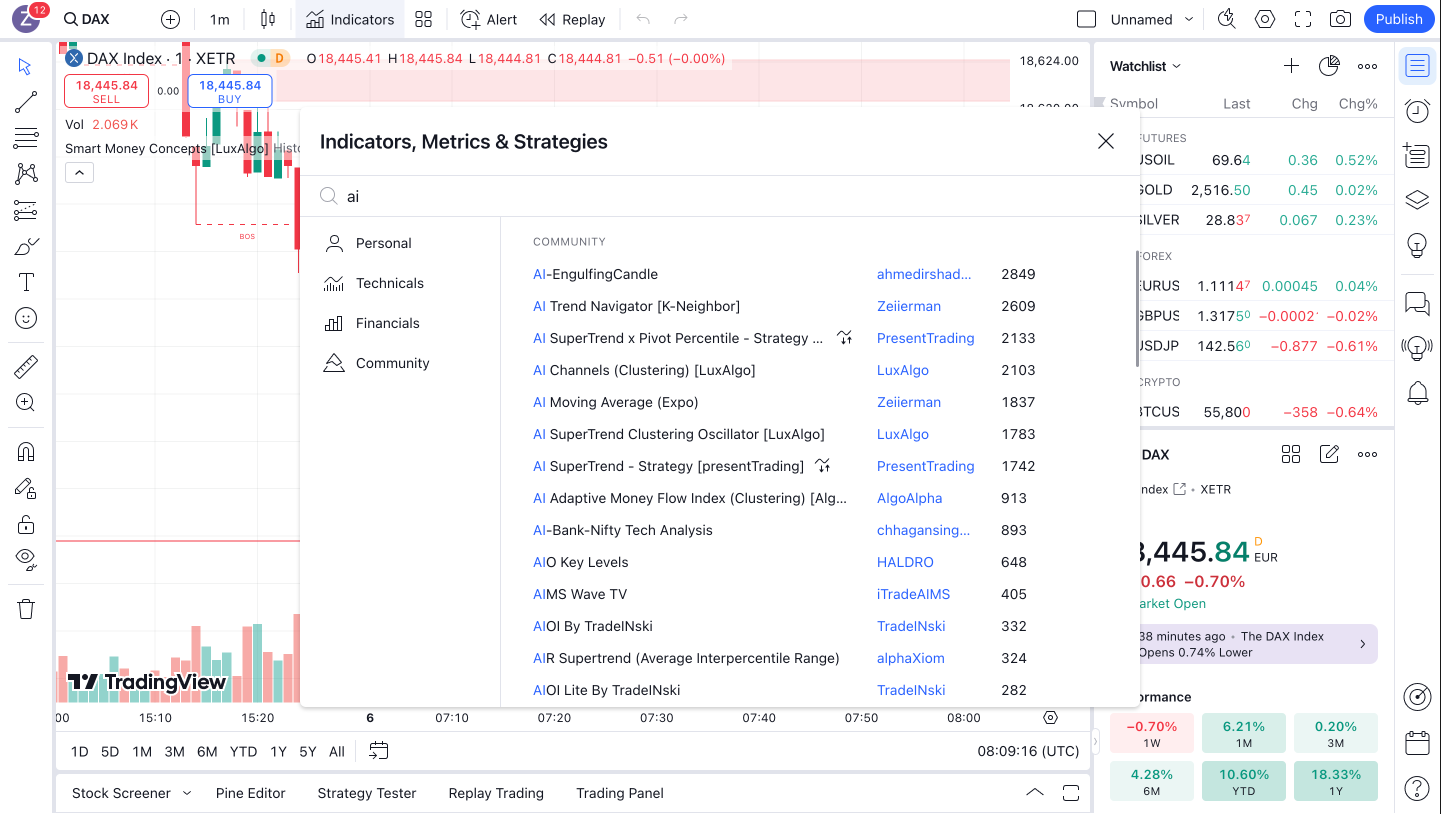The image size is (1441, 814).
Task: Open the 1m interval selector
Action: (x=219, y=19)
